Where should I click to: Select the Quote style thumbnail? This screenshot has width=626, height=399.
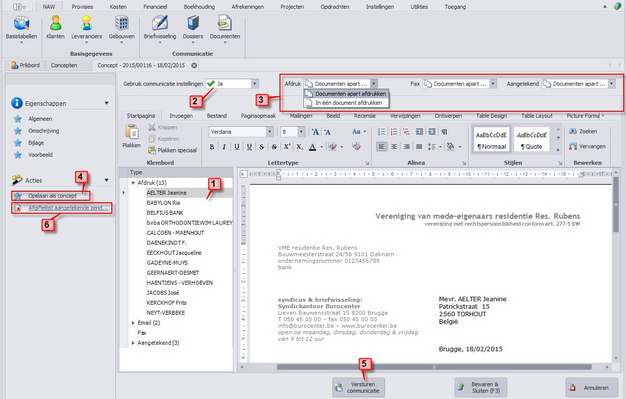(531, 140)
